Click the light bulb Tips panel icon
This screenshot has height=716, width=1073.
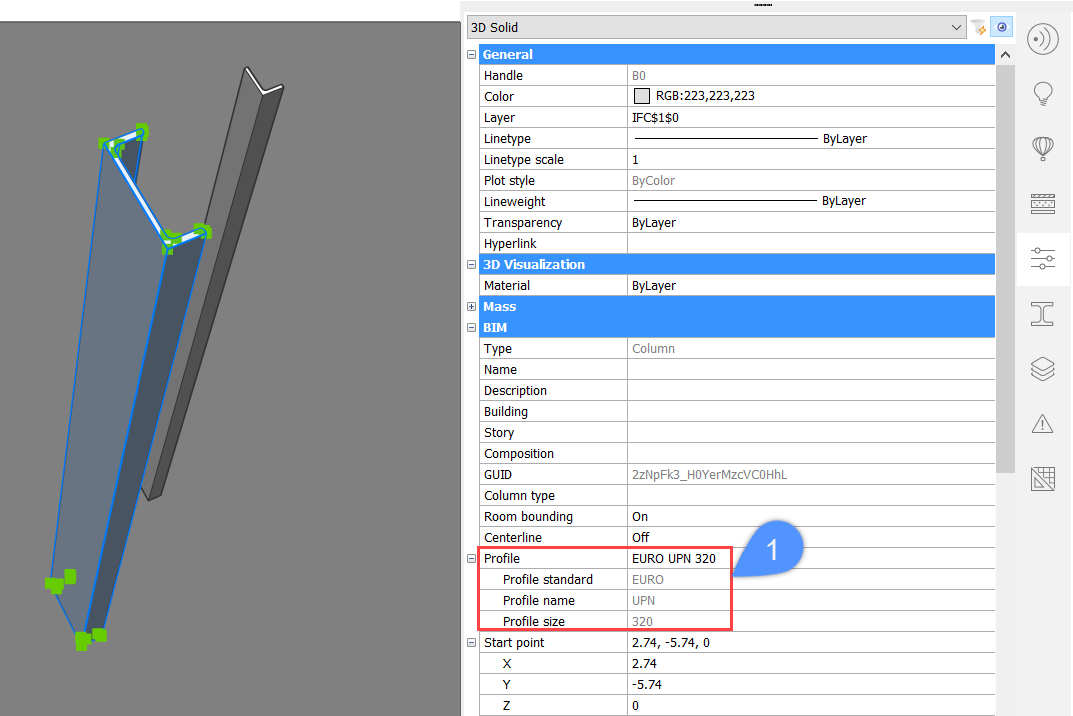coord(1043,95)
